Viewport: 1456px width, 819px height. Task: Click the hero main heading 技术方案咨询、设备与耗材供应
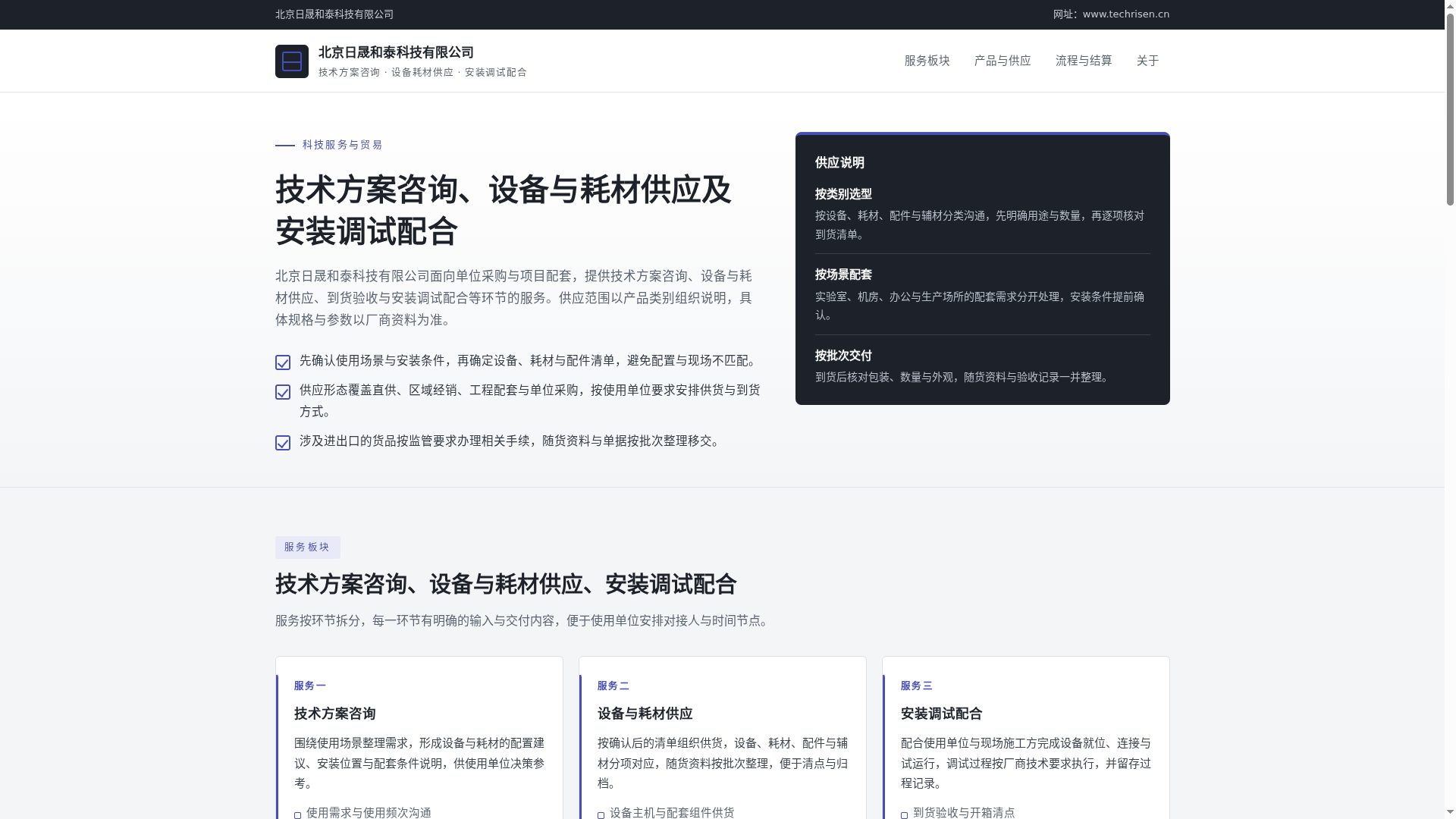[503, 211]
